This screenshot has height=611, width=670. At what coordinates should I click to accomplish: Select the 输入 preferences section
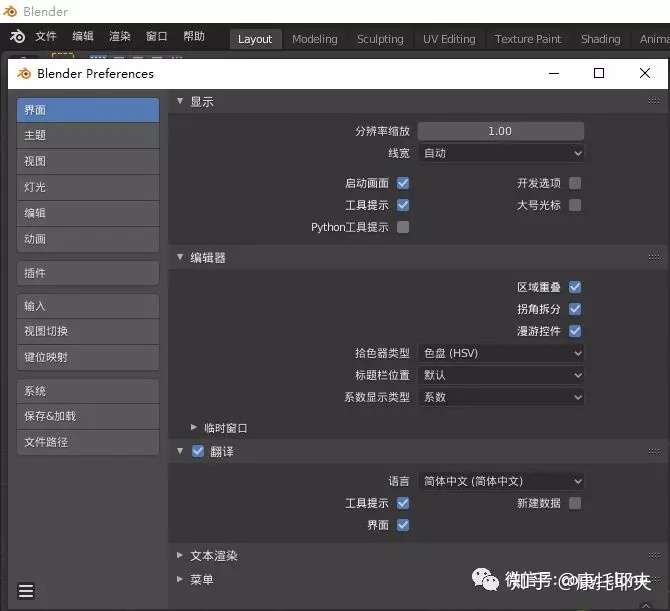tap(88, 306)
